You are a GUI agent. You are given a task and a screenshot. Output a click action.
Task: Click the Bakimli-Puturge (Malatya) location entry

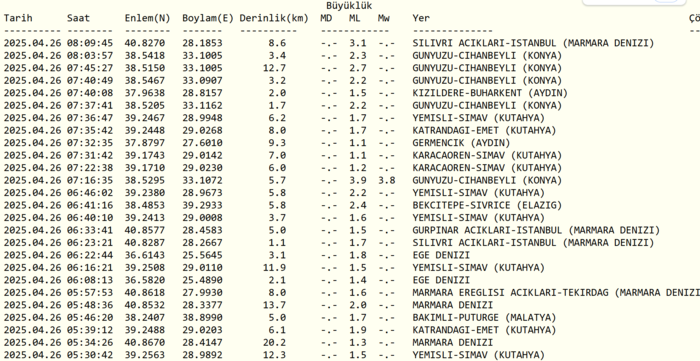tap(484, 318)
